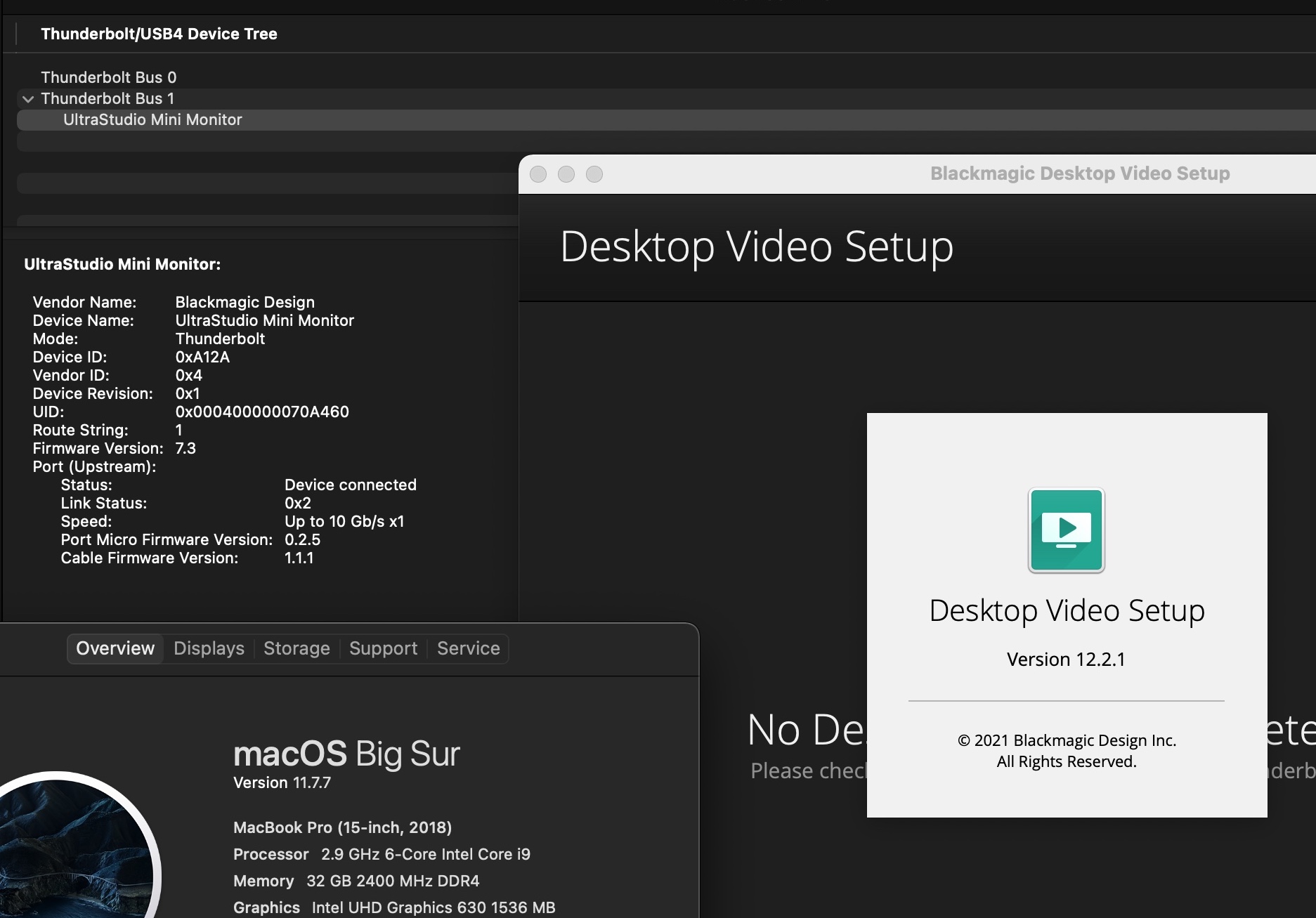This screenshot has height=918, width=1316.
Task: Switch to the Storage tab
Action: coord(297,648)
